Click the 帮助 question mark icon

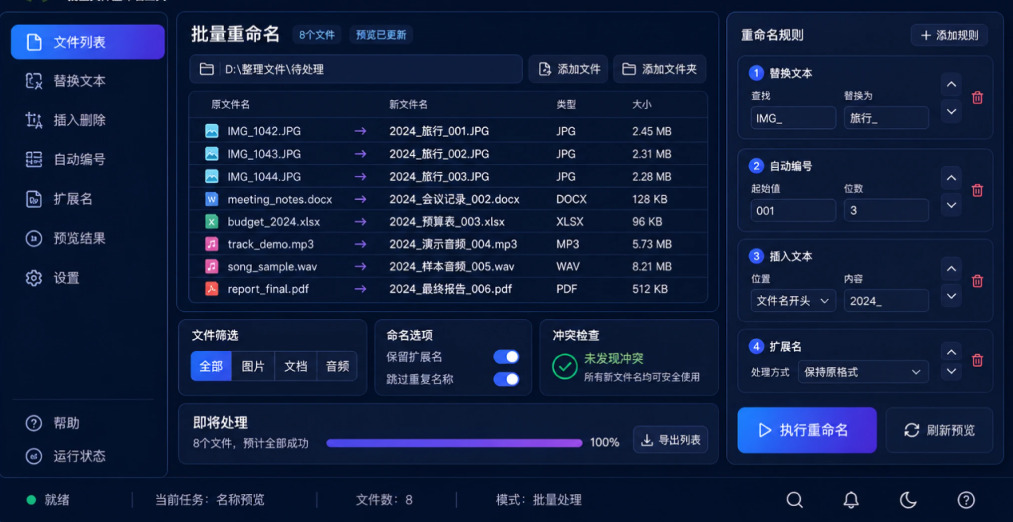[34, 423]
